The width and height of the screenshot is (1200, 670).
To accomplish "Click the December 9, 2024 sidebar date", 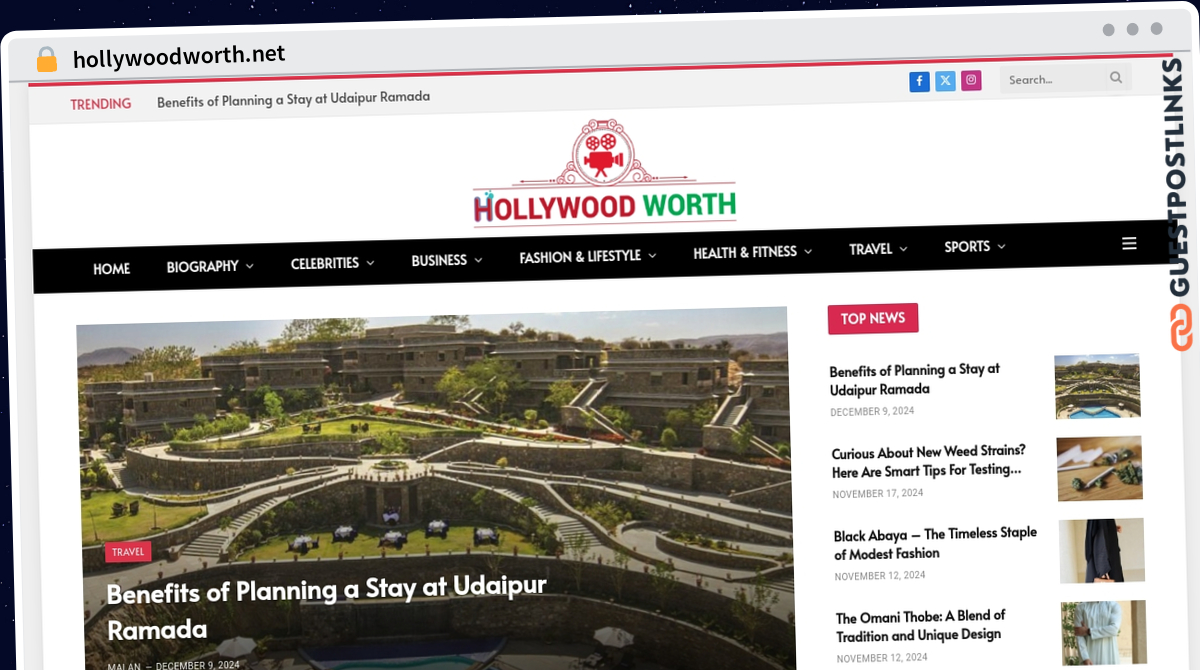I will (872, 411).
